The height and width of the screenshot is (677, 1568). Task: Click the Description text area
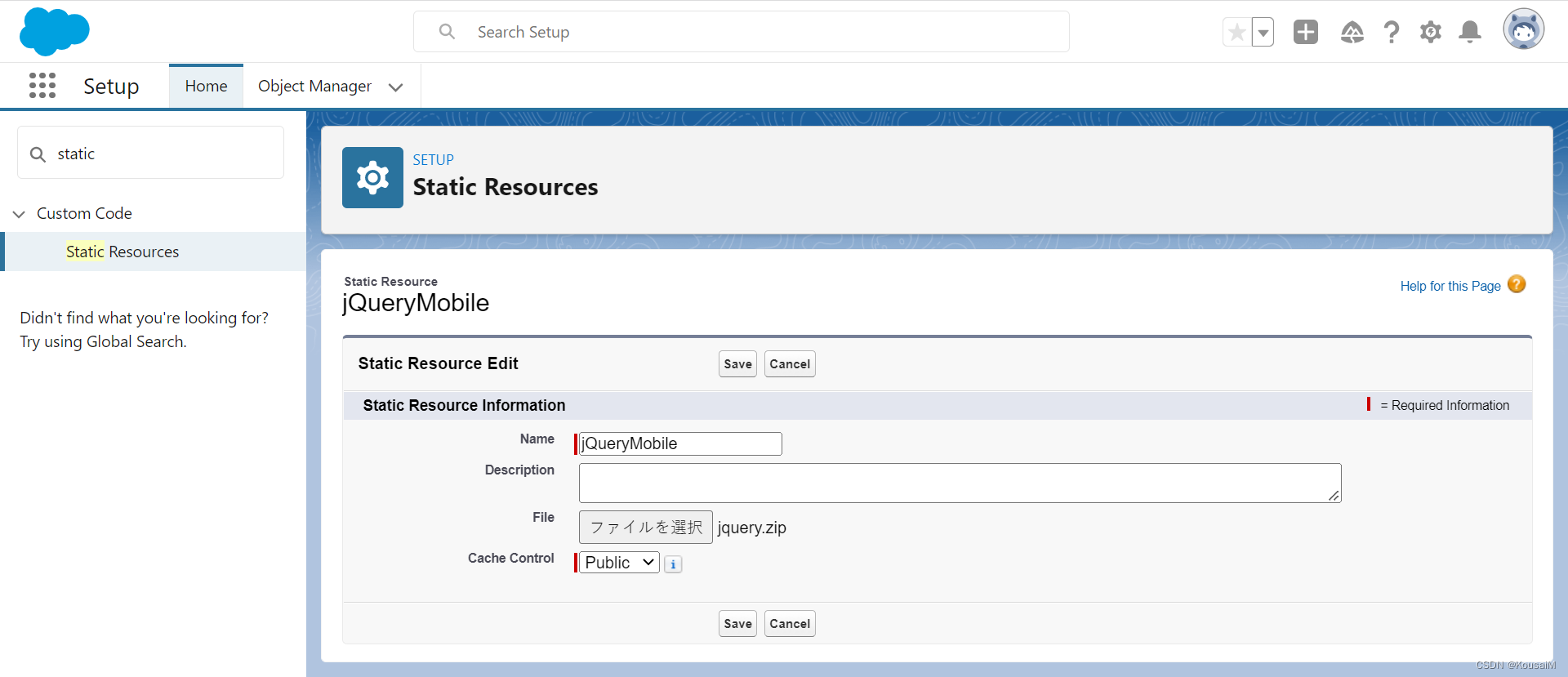click(960, 483)
